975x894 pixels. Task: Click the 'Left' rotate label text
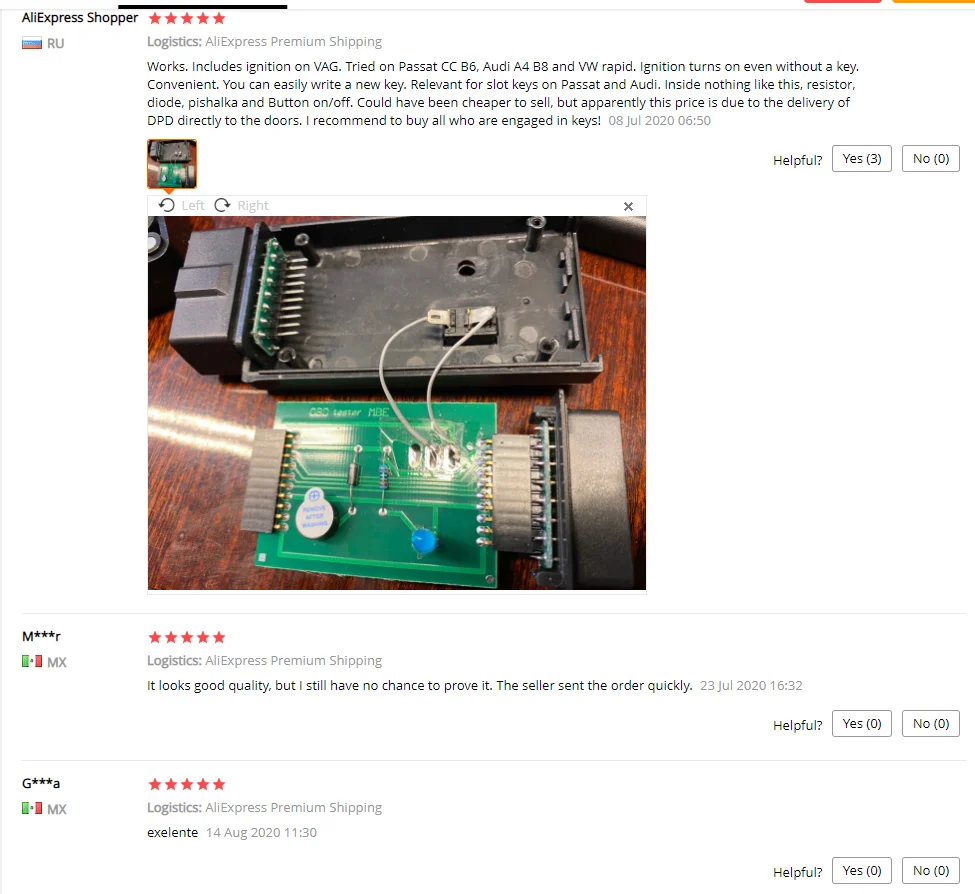(193, 205)
